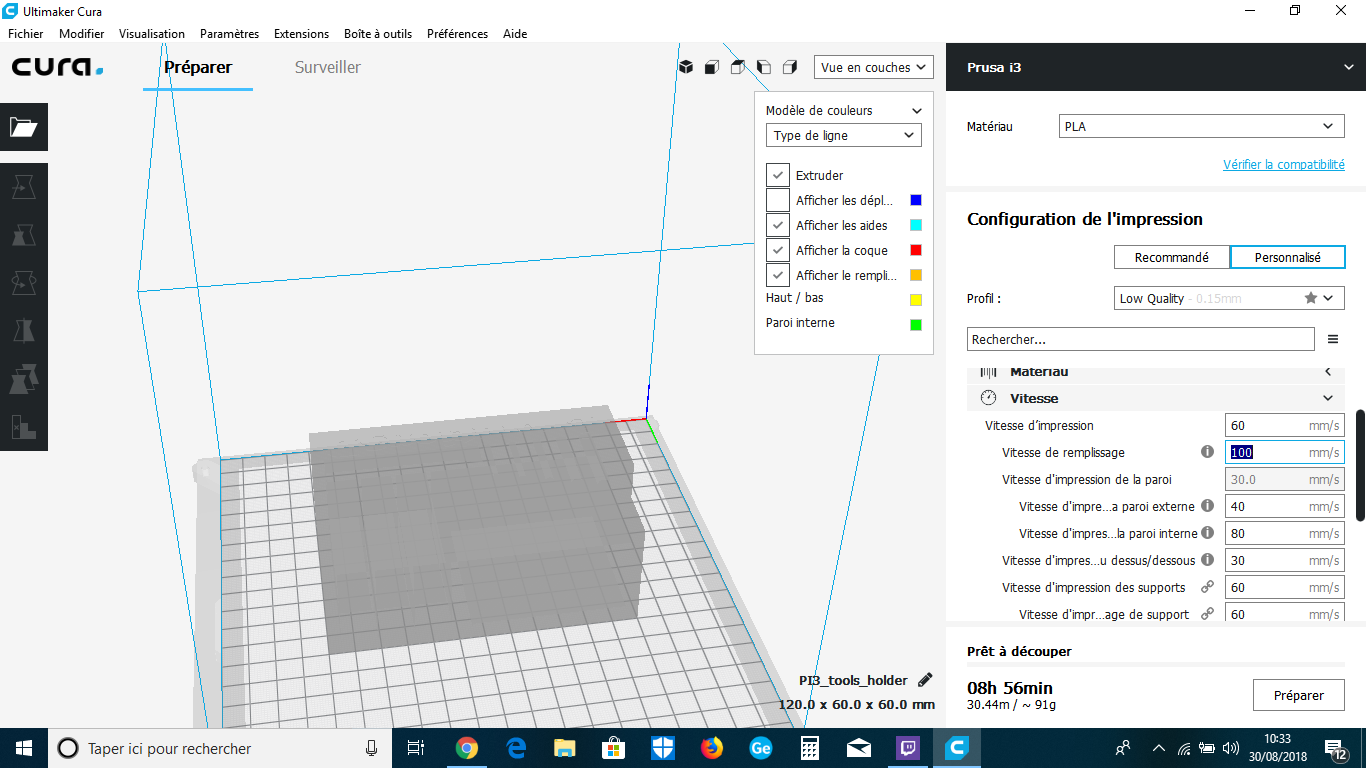
Task: Click the Vérifier la compatibilité link
Action: pos(1283,165)
